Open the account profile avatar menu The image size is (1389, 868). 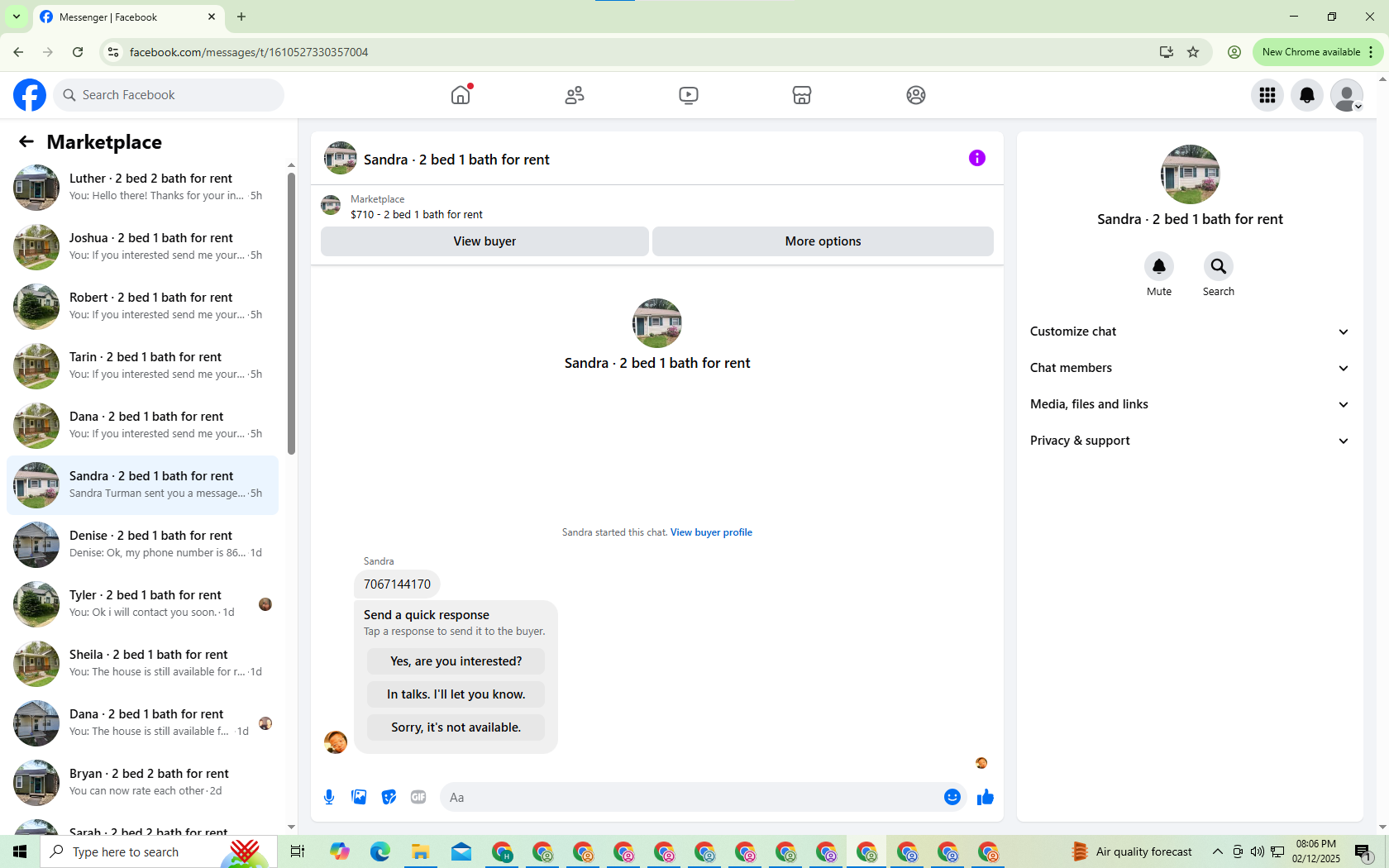pyautogui.click(x=1347, y=95)
